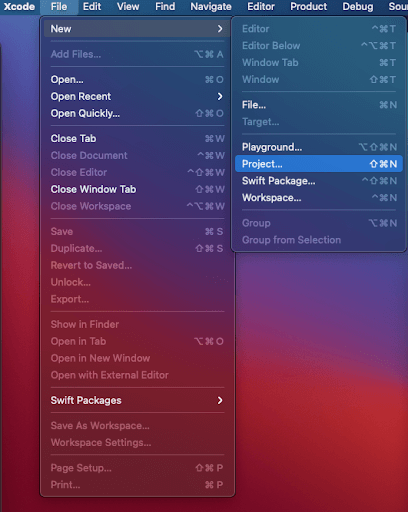408x512 pixels.
Task: Expand the Open Recent submenu arrow
Action: 220,97
